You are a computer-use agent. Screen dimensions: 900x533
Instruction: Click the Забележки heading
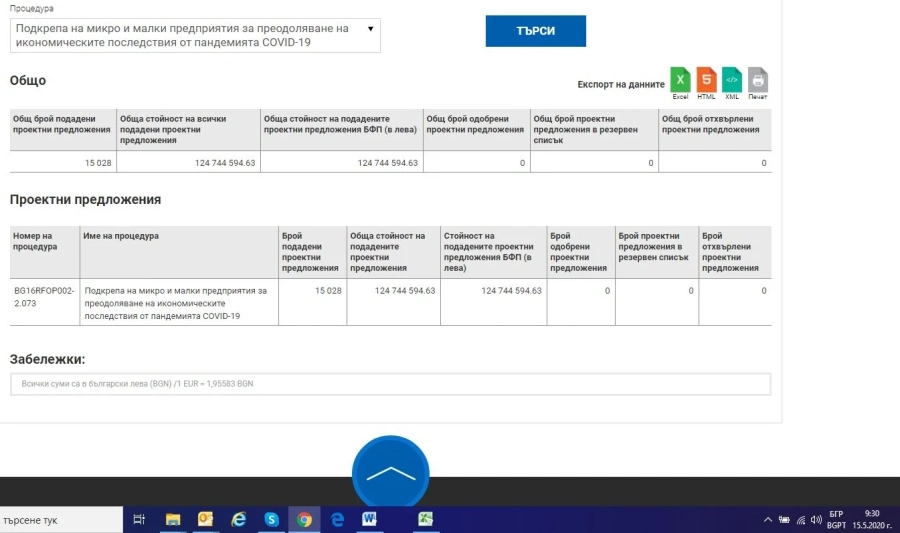[47, 359]
